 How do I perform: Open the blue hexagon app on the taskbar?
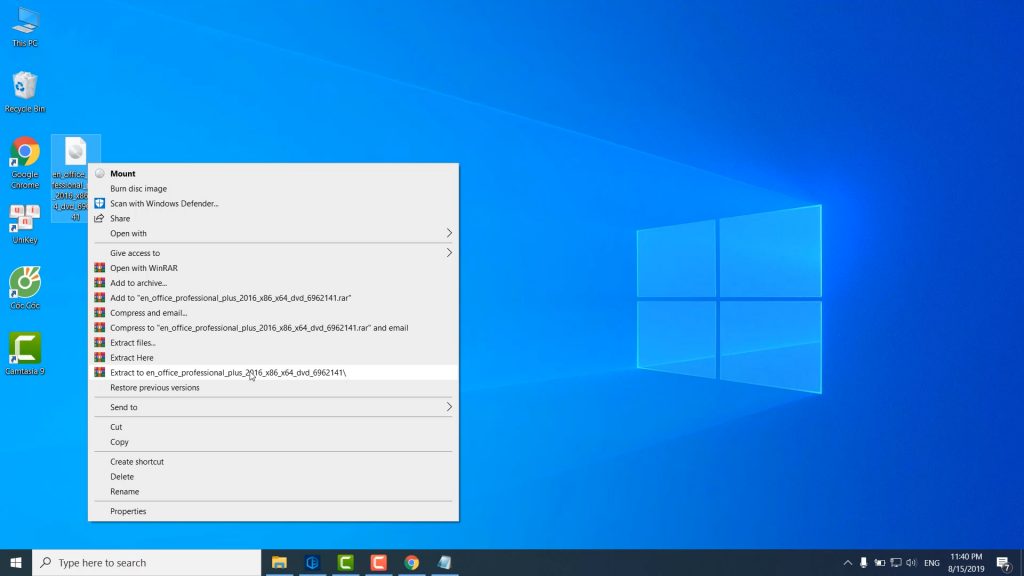point(312,562)
